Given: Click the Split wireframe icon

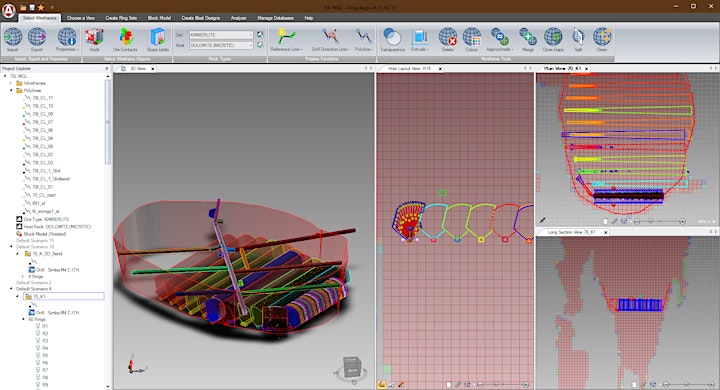Looking at the screenshot, I should click(578, 37).
